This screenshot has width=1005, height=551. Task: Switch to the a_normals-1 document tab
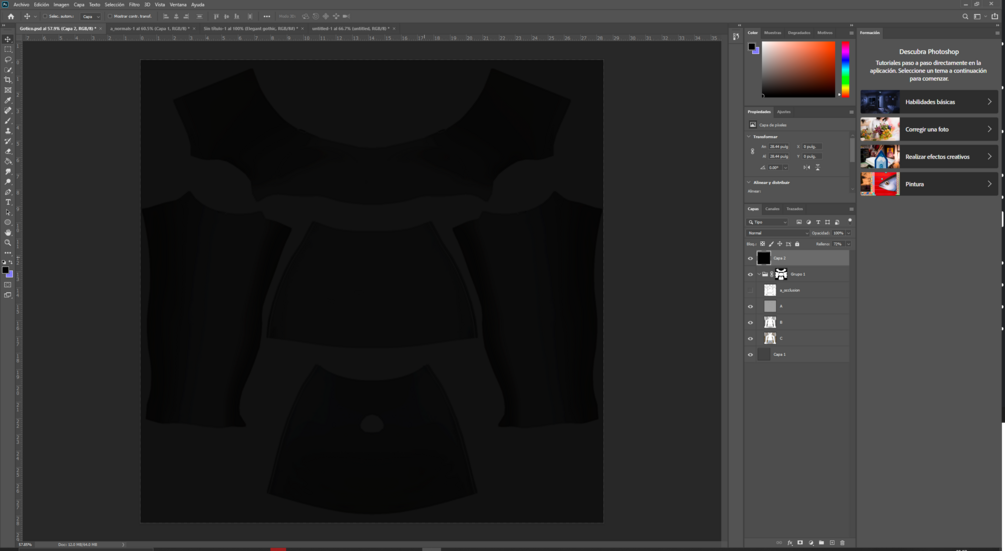click(x=149, y=29)
